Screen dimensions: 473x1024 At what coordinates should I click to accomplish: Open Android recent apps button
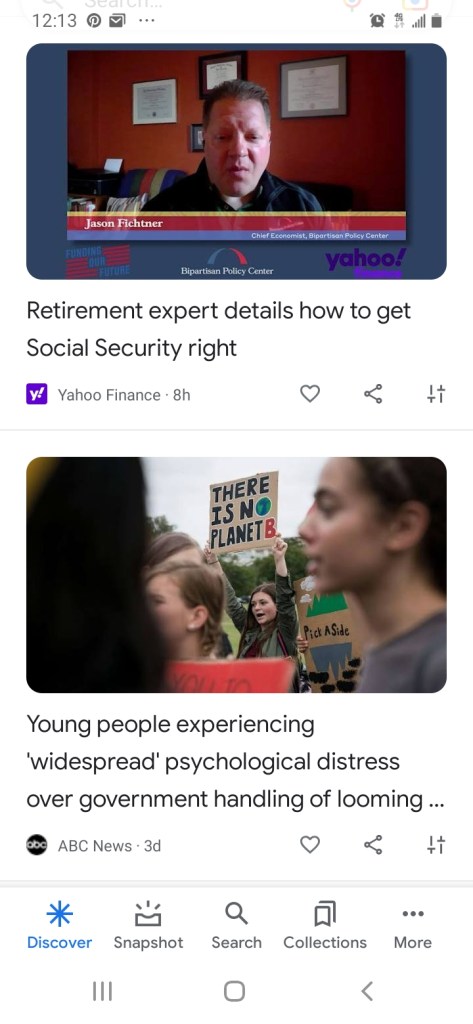102,991
